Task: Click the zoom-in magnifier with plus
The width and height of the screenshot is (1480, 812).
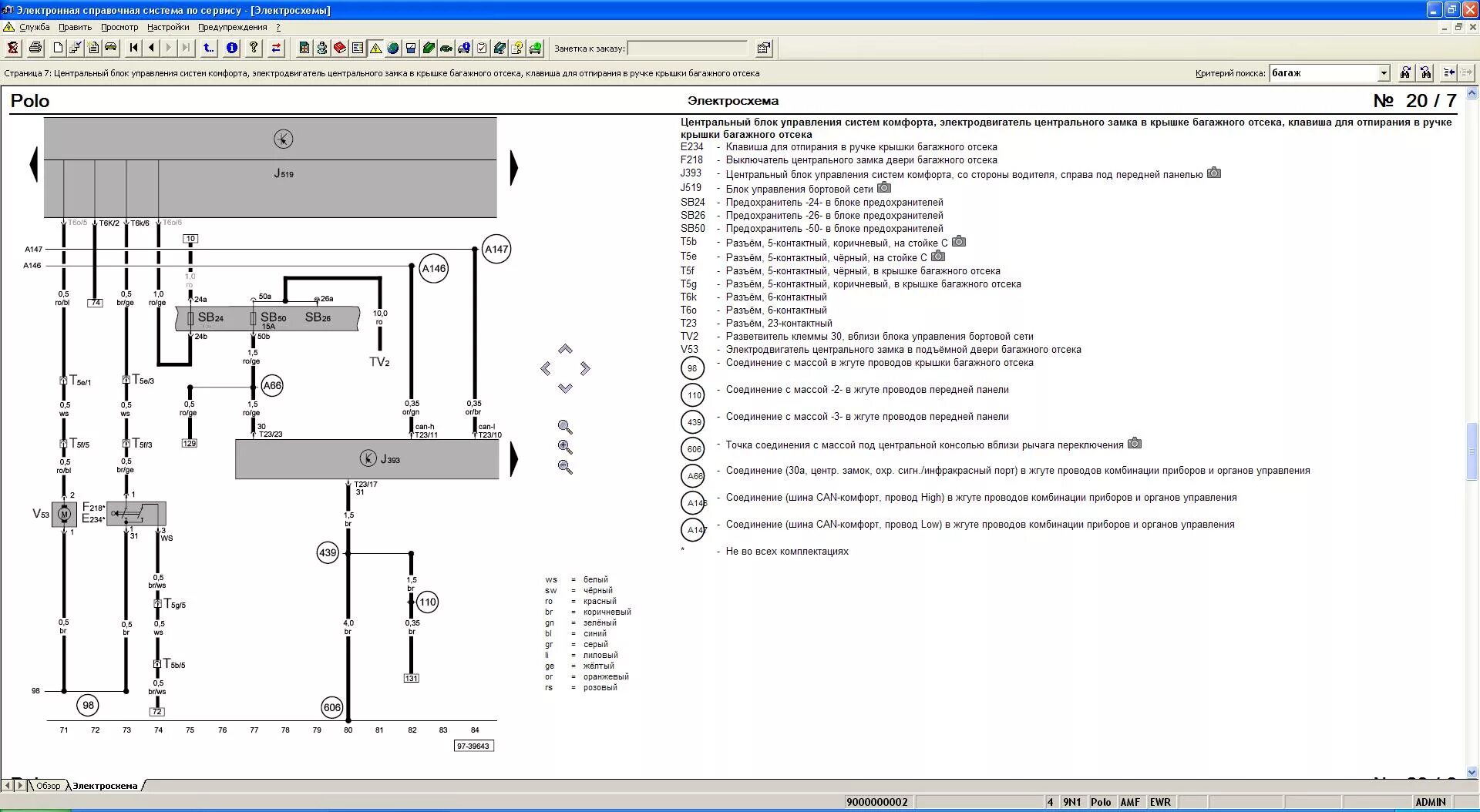Action: 565,447
